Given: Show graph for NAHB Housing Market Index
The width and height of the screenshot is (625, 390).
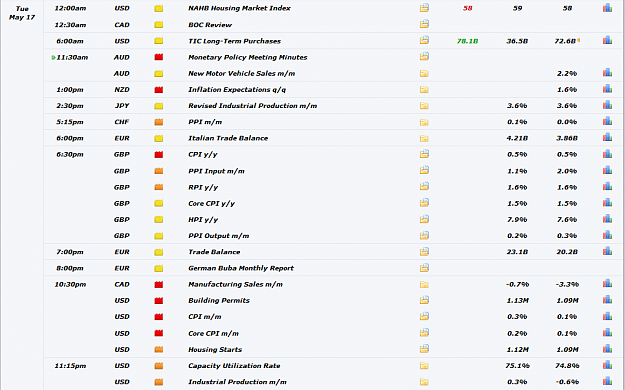Looking at the screenshot, I should [x=607, y=8].
